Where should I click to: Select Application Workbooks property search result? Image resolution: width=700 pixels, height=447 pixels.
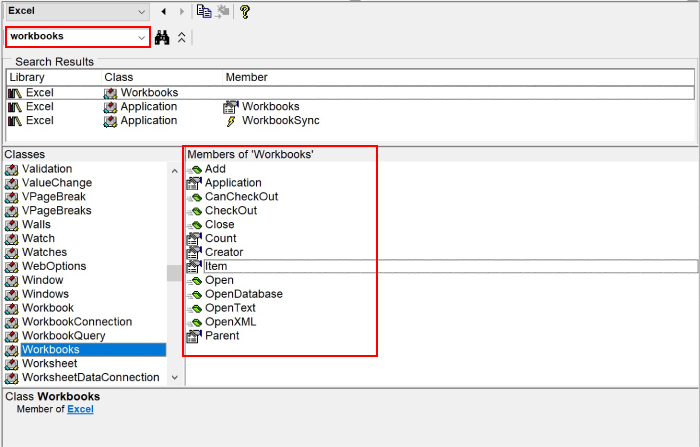(269, 107)
